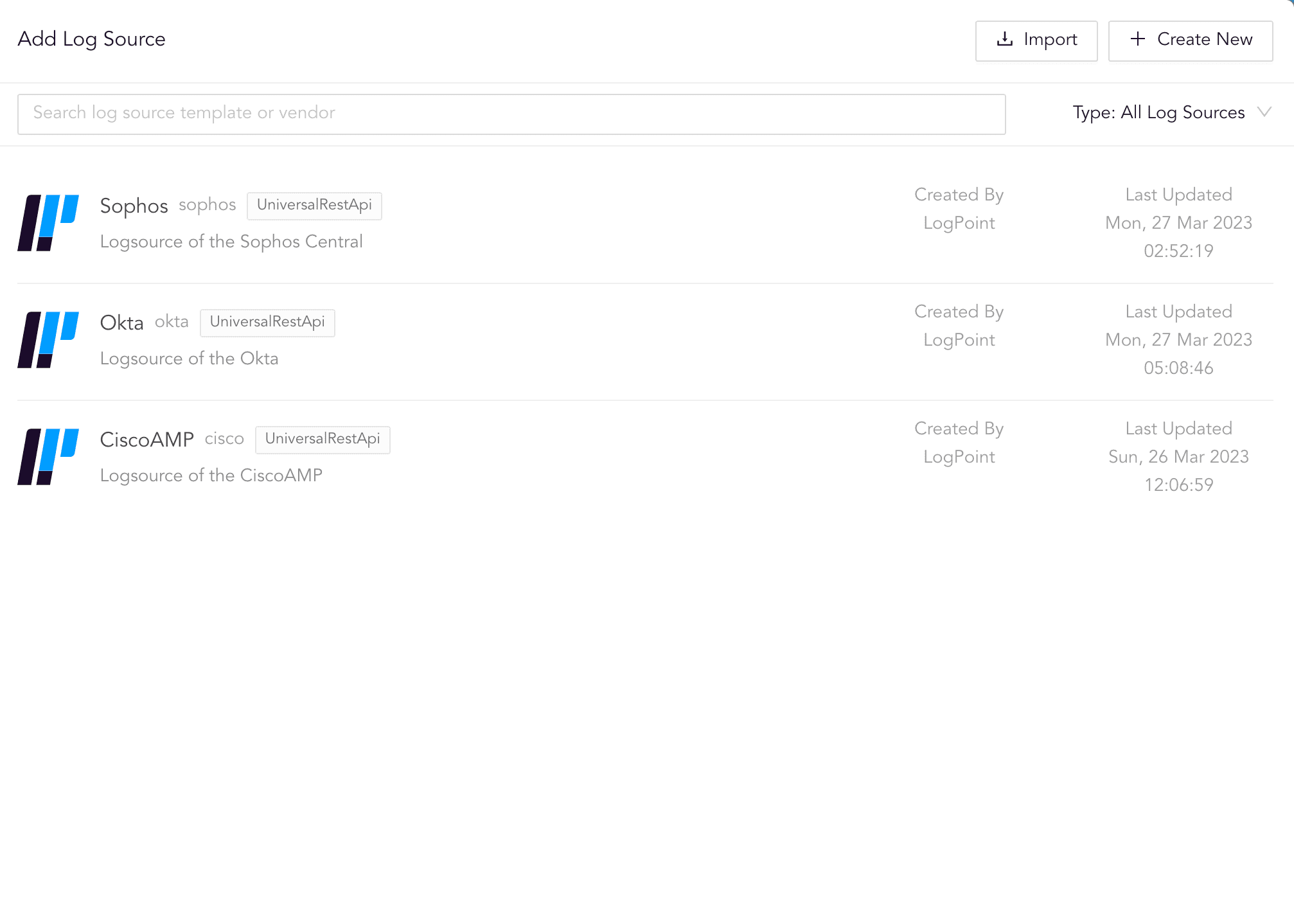Click the plus icon beside Create New
This screenshot has height=924, width=1294.
1137,40
